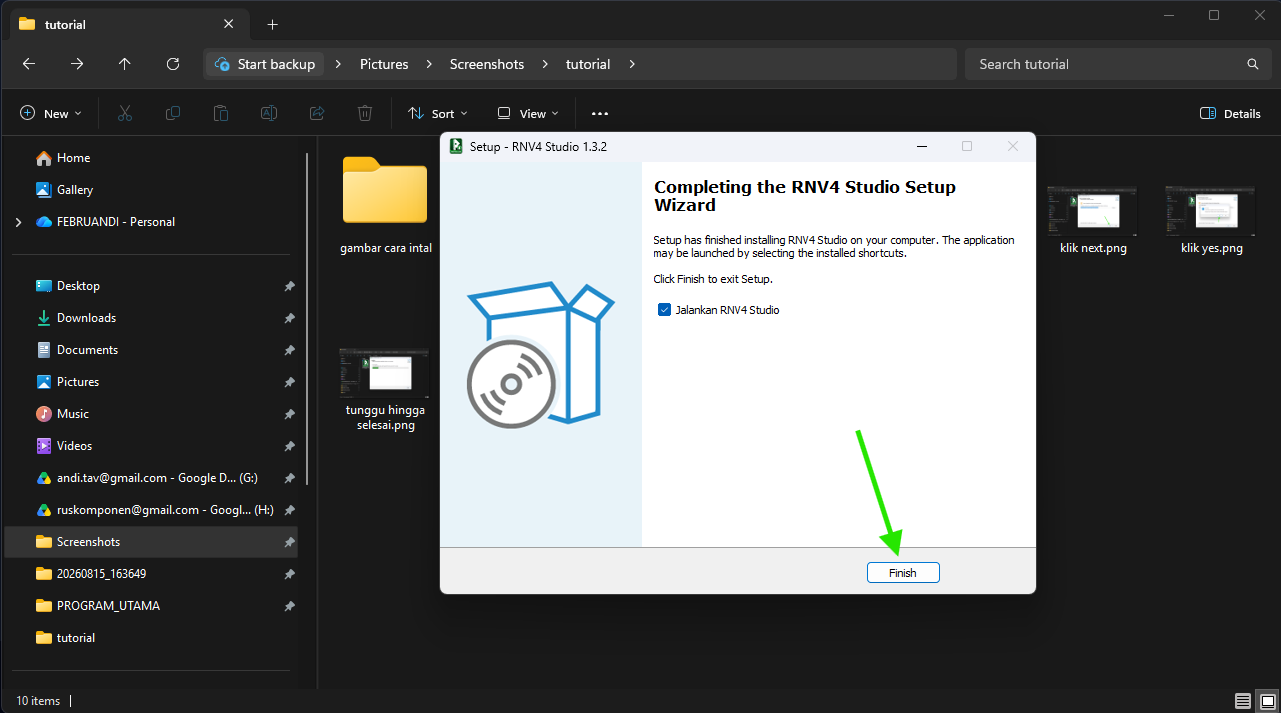The height and width of the screenshot is (713, 1281).
Task: Select Pictures breadcrumb in address bar
Action: tap(384, 64)
